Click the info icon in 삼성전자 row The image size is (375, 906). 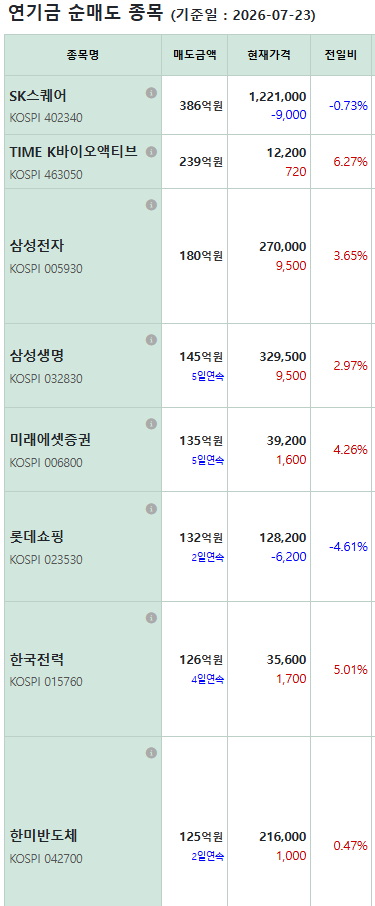151,205
